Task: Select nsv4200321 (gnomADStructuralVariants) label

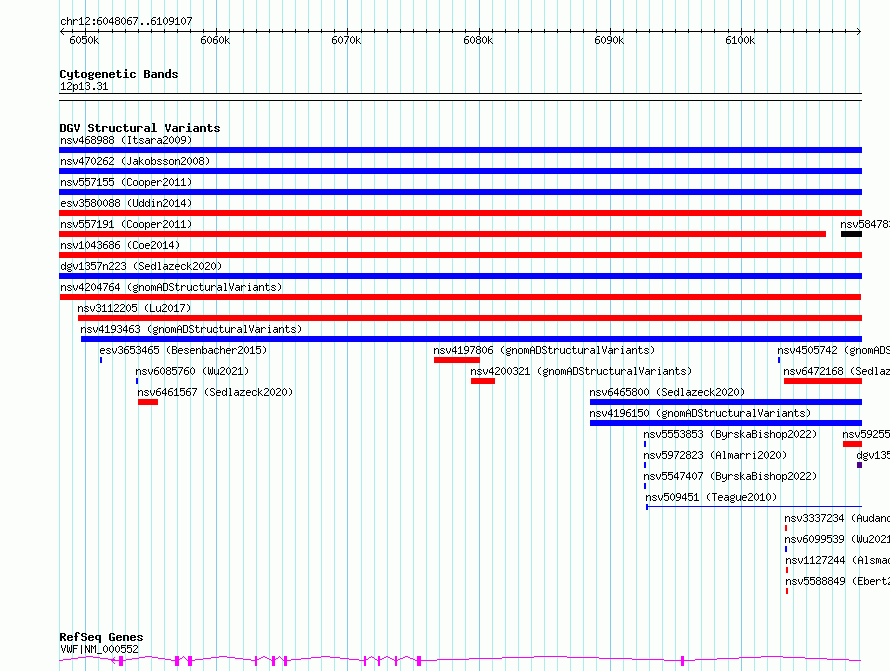Action: tap(581, 371)
